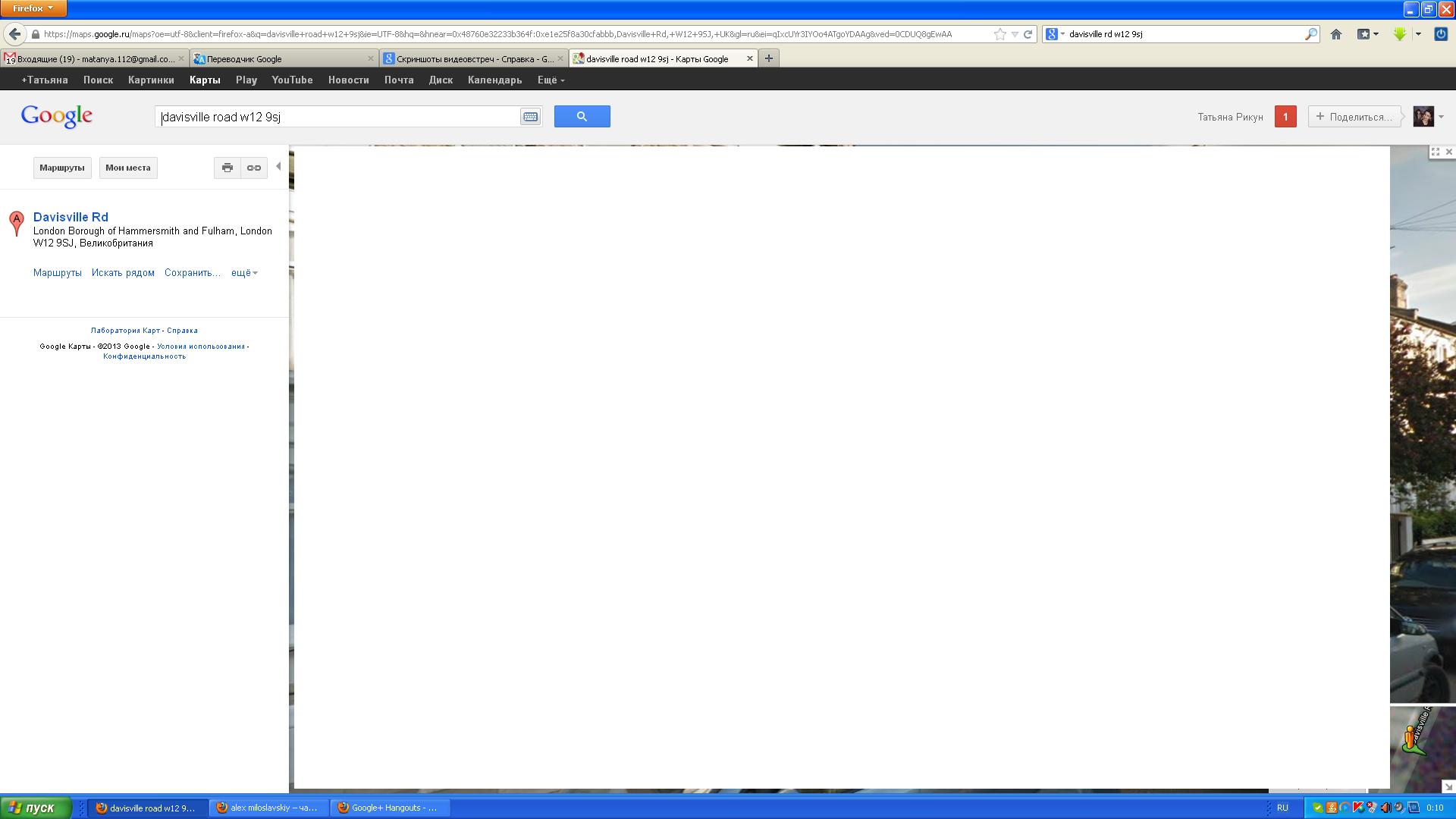
Task: Click the blue magnifier search button
Action: pyautogui.click(x=582, y=117)
